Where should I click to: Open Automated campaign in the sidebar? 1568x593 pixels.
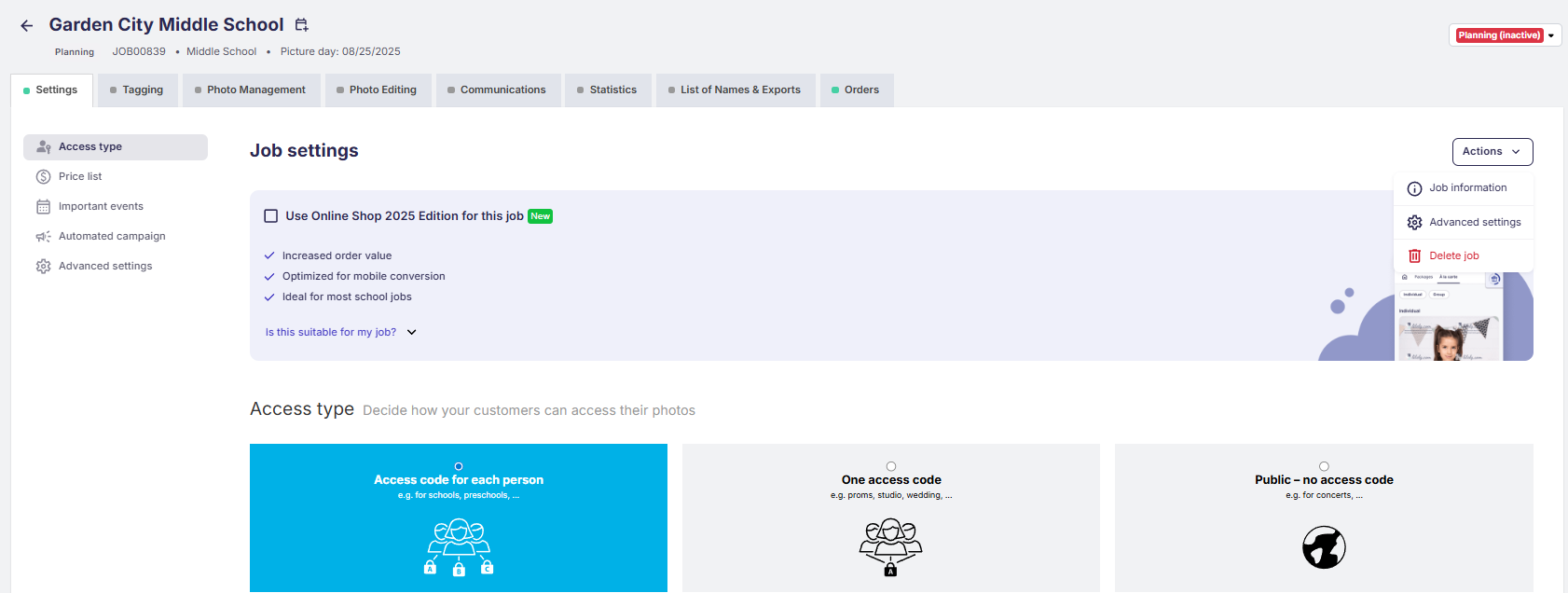(116, 237)
